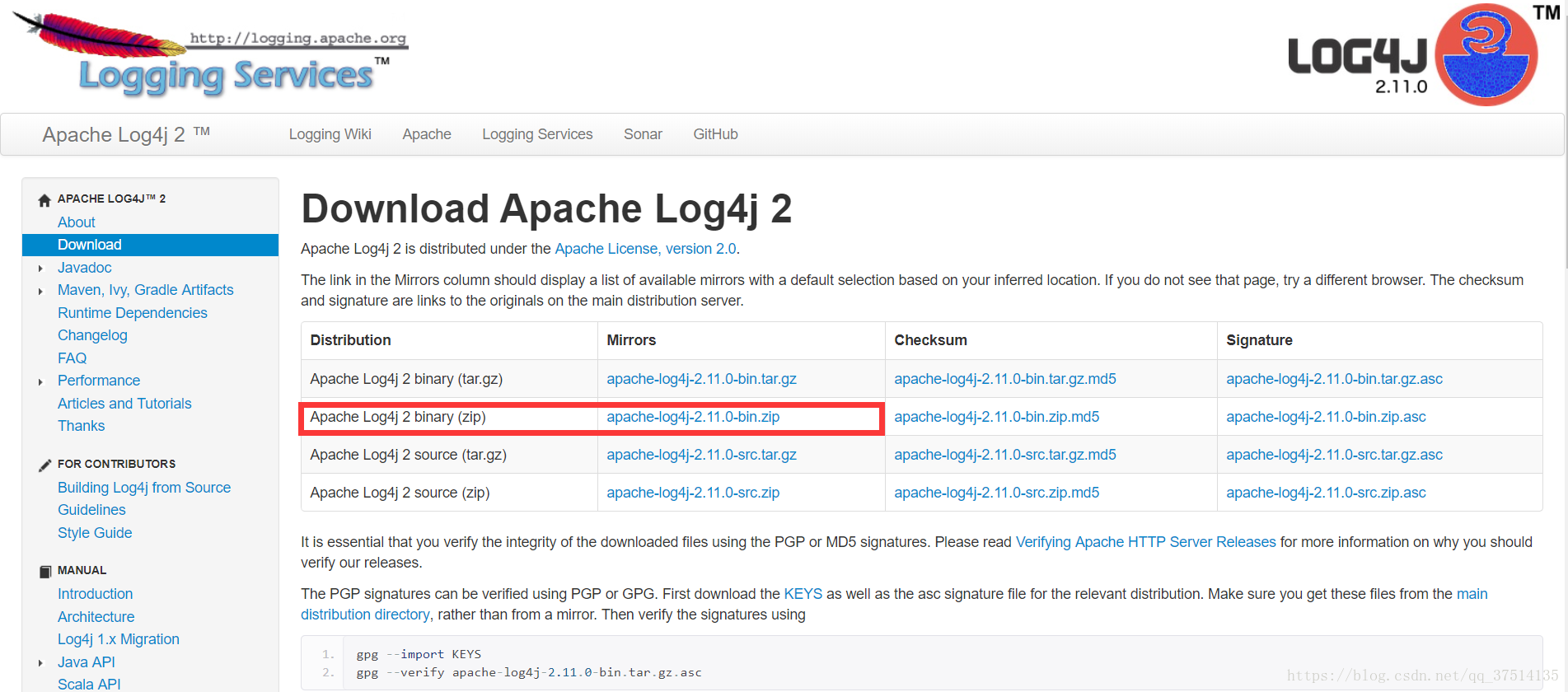The height and width of the screenshot is (692, 1568).
Task: Expand the Java API sidebar section arrow
Action: 40,663
